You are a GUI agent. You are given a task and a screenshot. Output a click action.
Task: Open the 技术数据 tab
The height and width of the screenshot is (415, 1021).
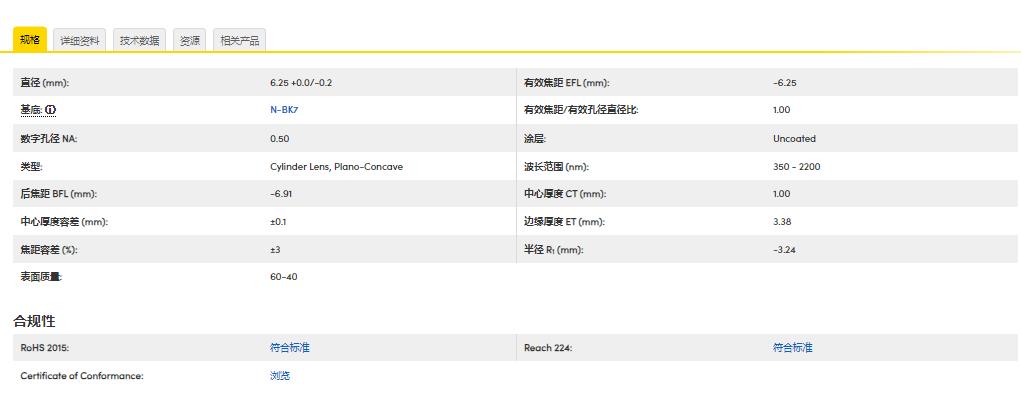pyautogui.click(x=139, y=40)
